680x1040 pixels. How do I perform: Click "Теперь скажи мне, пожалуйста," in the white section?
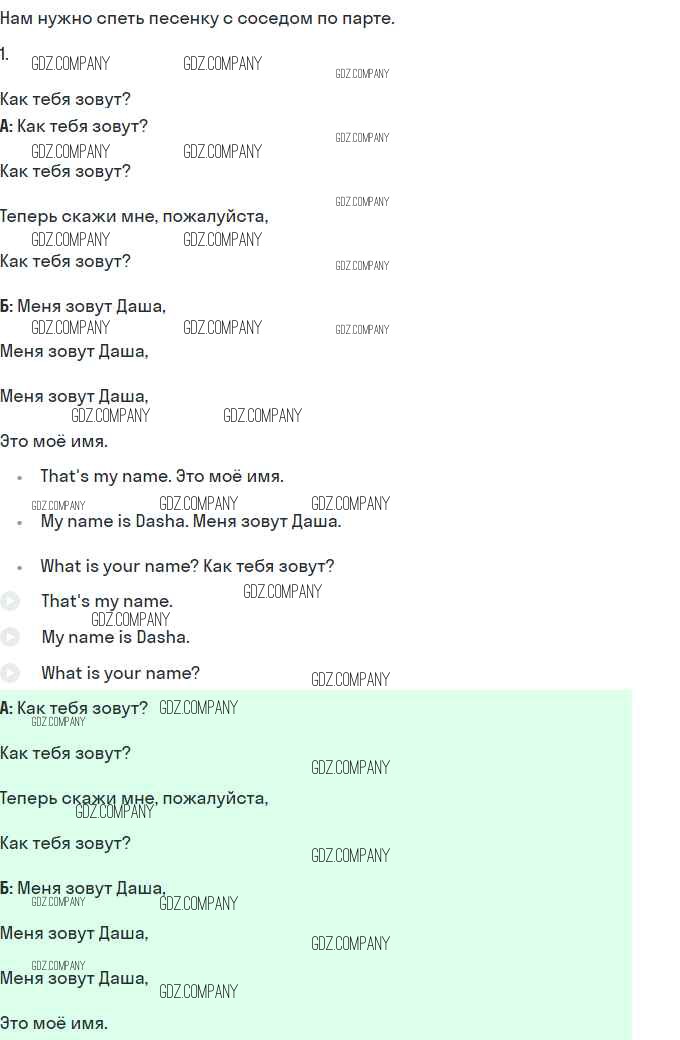pyautogui.click(x=134, y=216)
